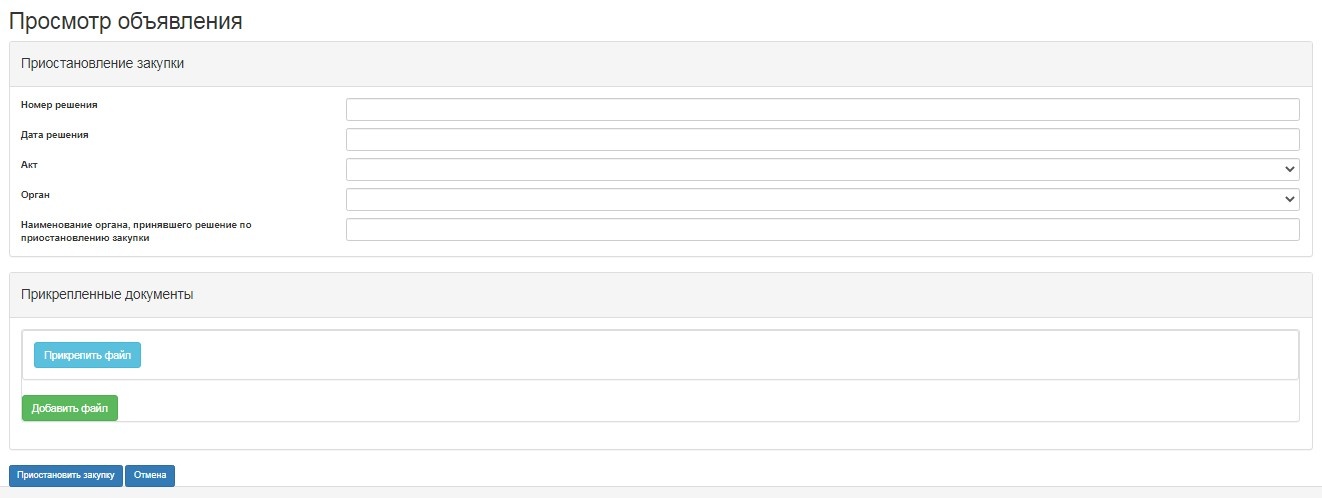Viewport: 1322px width, 498px height.
Task: Click the Дата решения label
Action: [x=55, y=134]
